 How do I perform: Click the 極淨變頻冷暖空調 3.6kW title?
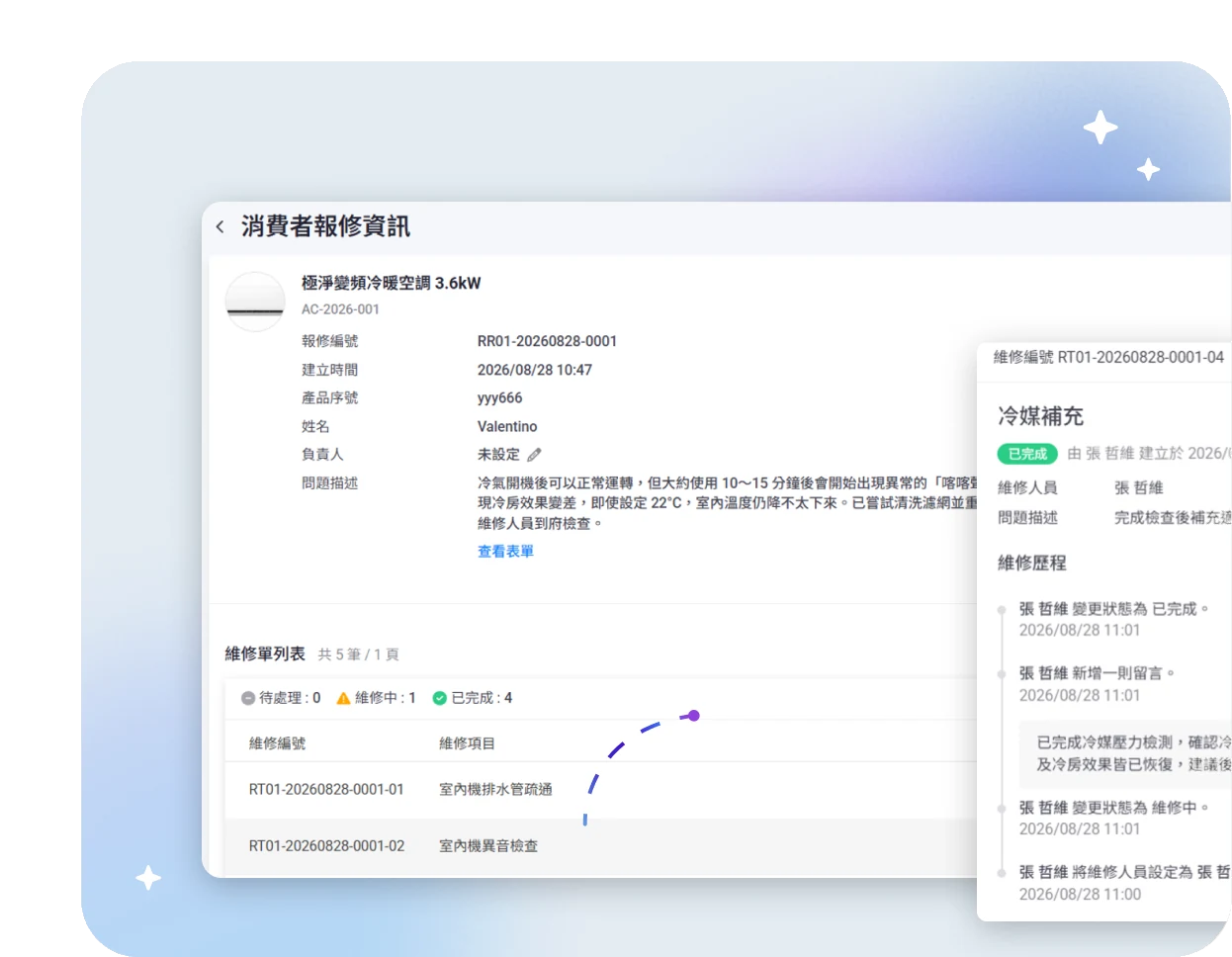(x=392, y=283)
